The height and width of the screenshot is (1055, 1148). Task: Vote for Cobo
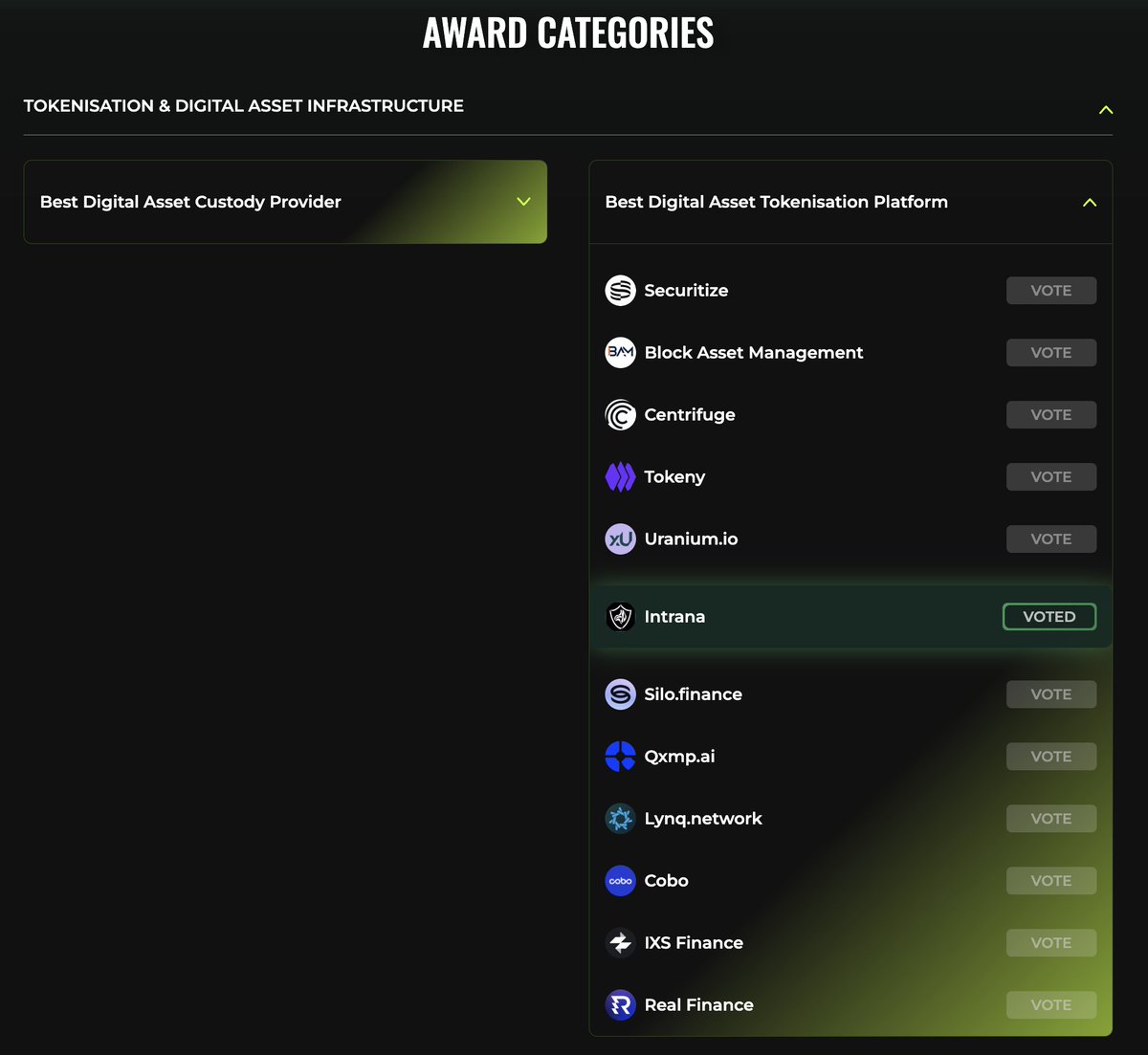(1051, 881)
